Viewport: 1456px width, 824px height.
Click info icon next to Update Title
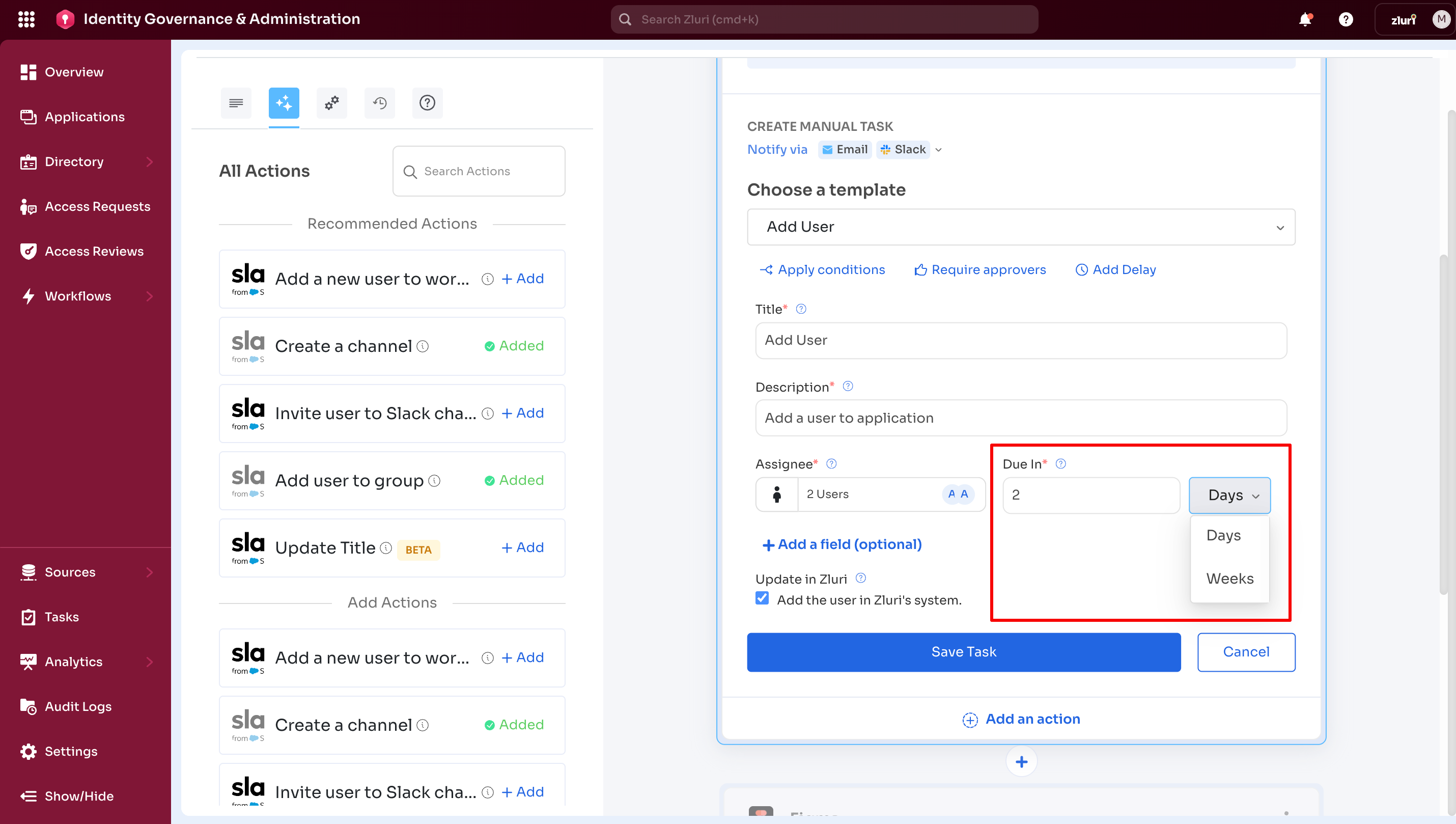pos(386,548)
